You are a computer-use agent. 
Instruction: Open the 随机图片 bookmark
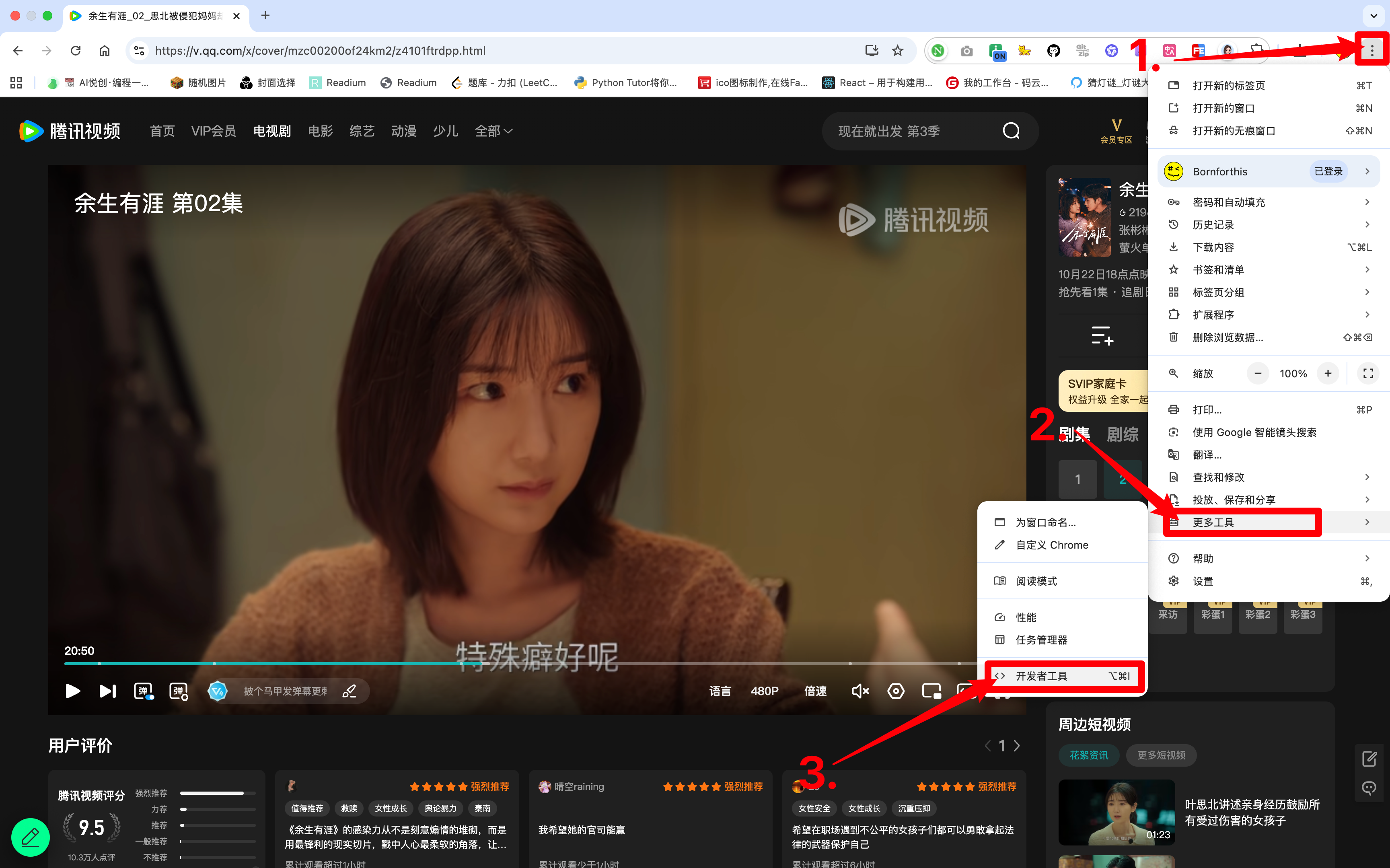[x=199, y=83]
